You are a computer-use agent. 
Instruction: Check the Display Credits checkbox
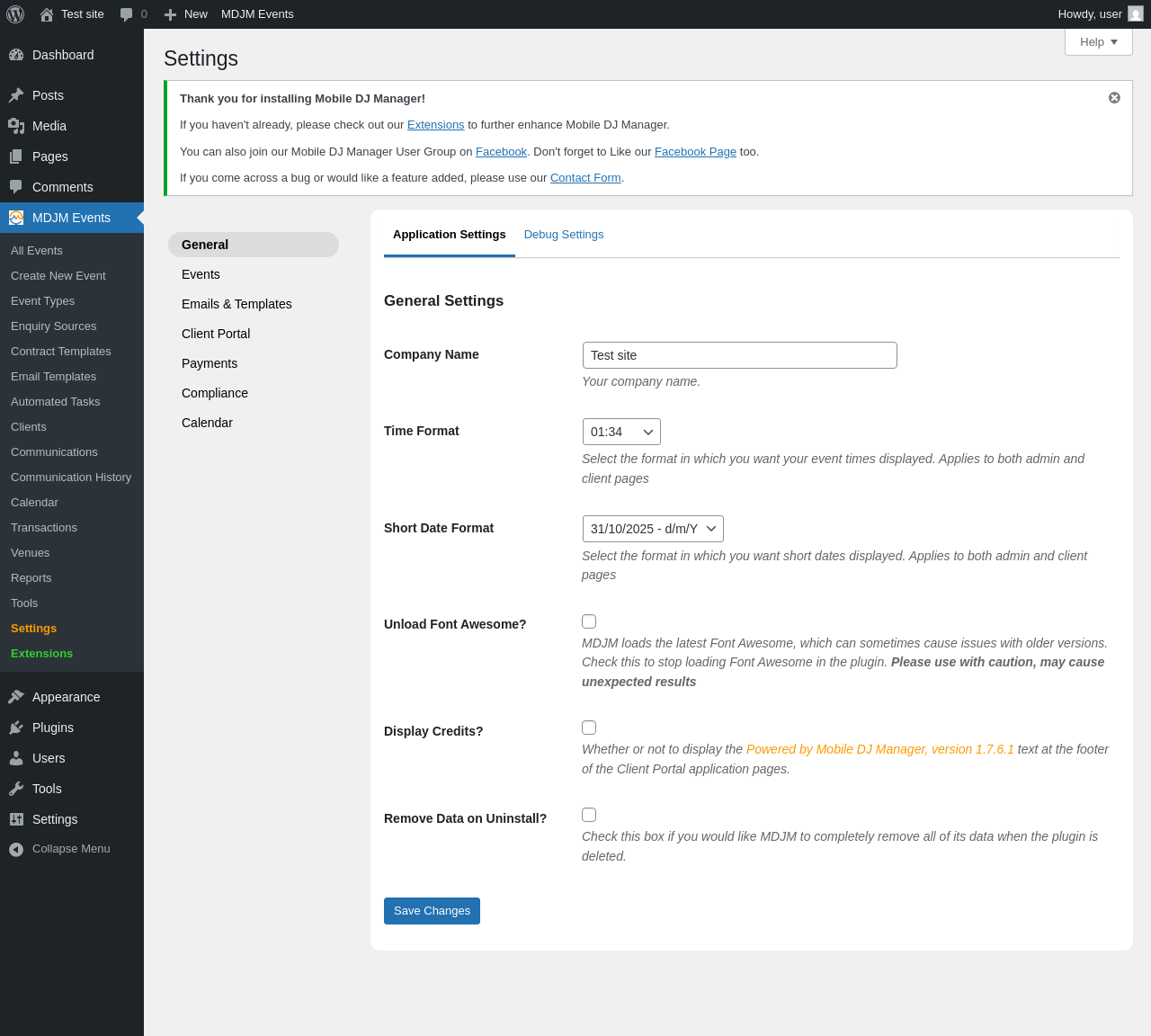click(589, 728)
